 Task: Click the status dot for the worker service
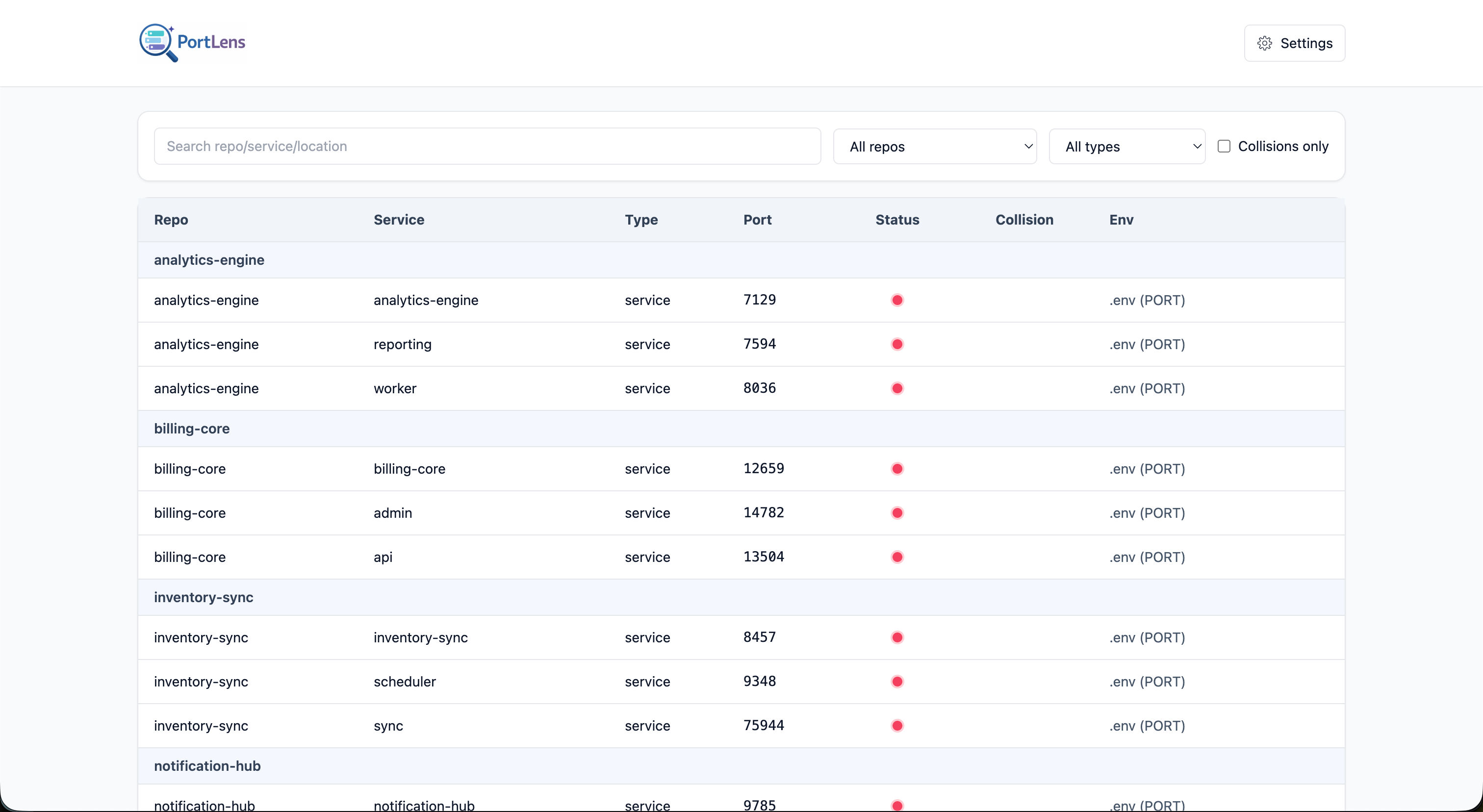tap(897, 388)
